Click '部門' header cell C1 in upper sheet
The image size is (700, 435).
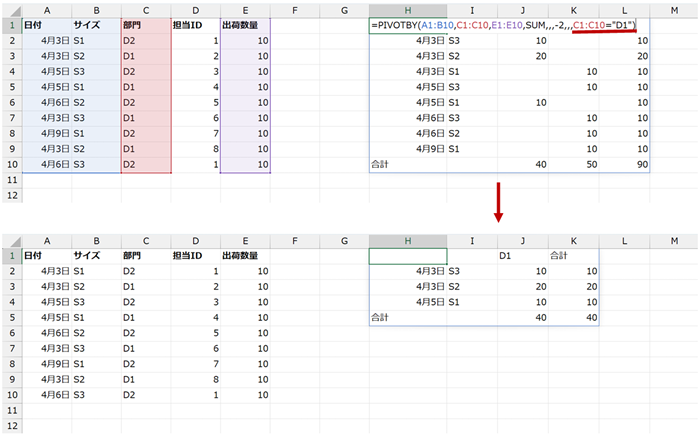[146, 25]
